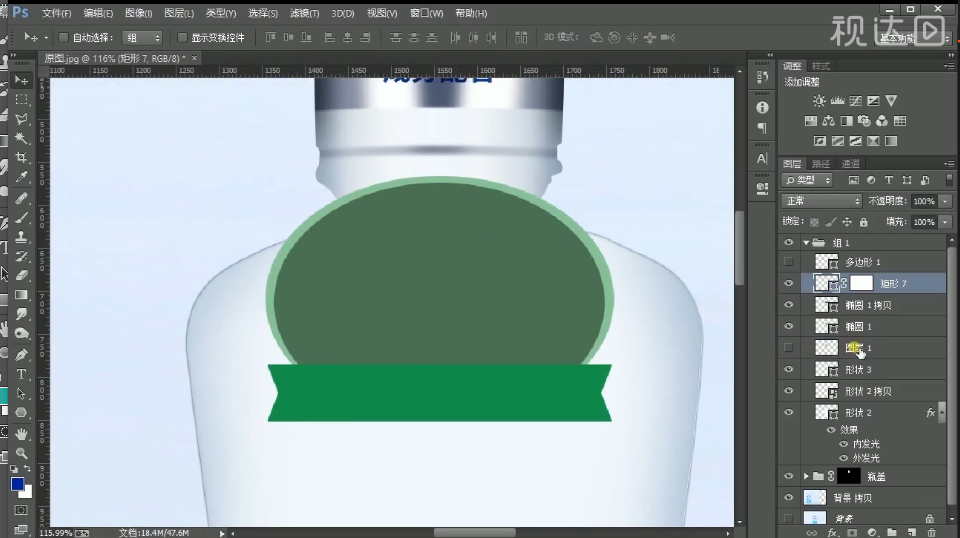Open the auto-select 组 dropdown
This screenshot has height=538, width=960.
tap(143, 38)
